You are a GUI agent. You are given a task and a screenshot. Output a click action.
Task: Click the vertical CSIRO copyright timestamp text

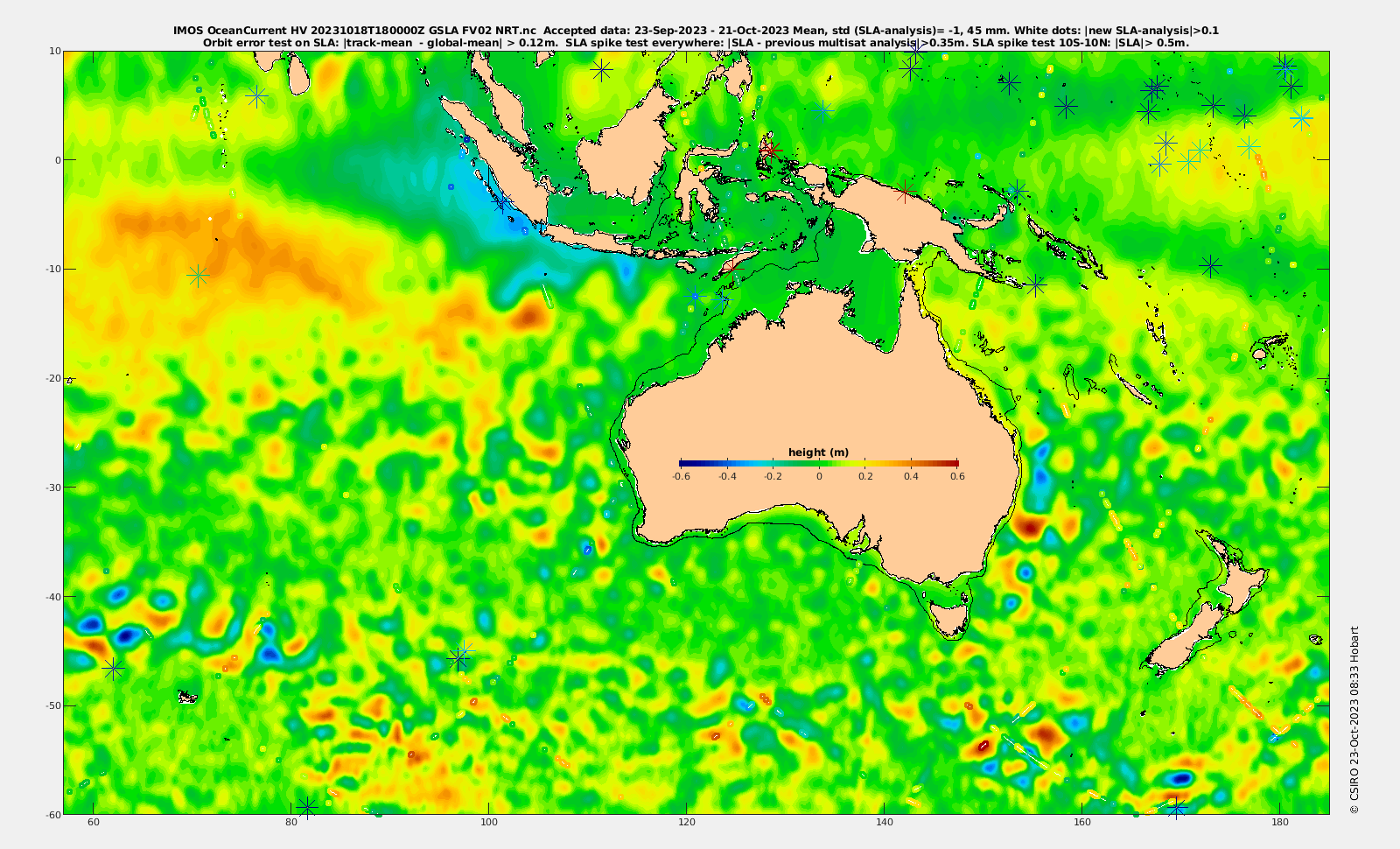[1354, 719]
